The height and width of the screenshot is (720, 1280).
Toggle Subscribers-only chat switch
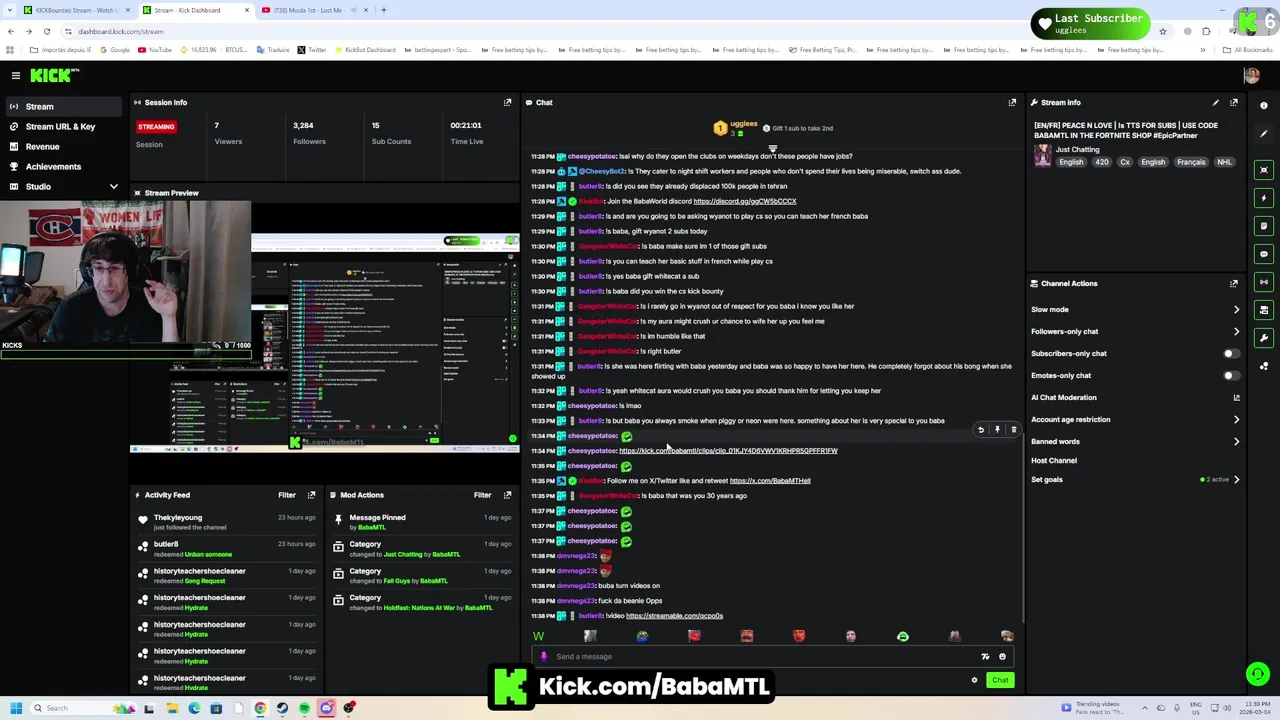coord(1232,353)
